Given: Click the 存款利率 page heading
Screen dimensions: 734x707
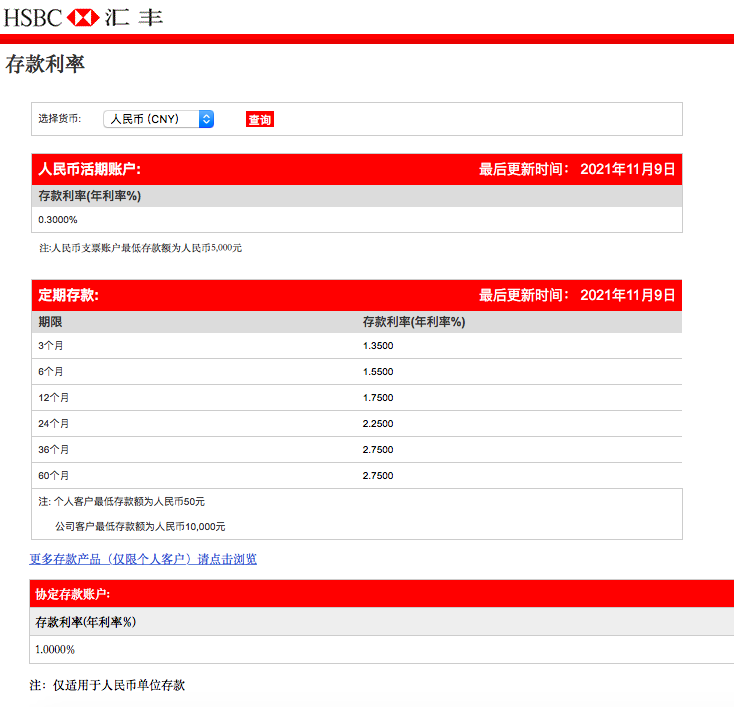Looking at the screenshot, I should click(x=45, y=65).
